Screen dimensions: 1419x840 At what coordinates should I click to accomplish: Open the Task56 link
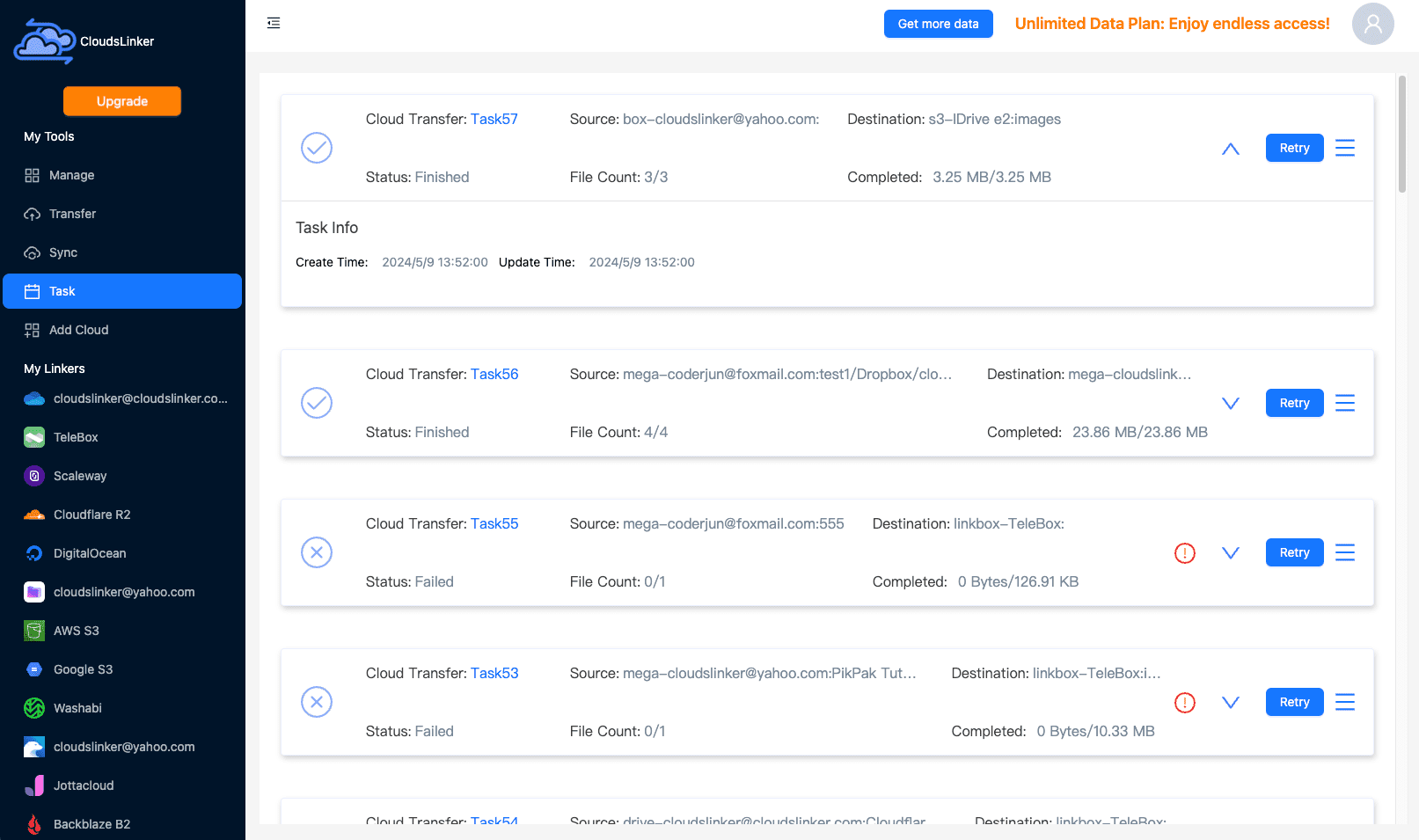pyautogui.click(x=494, y=374)
